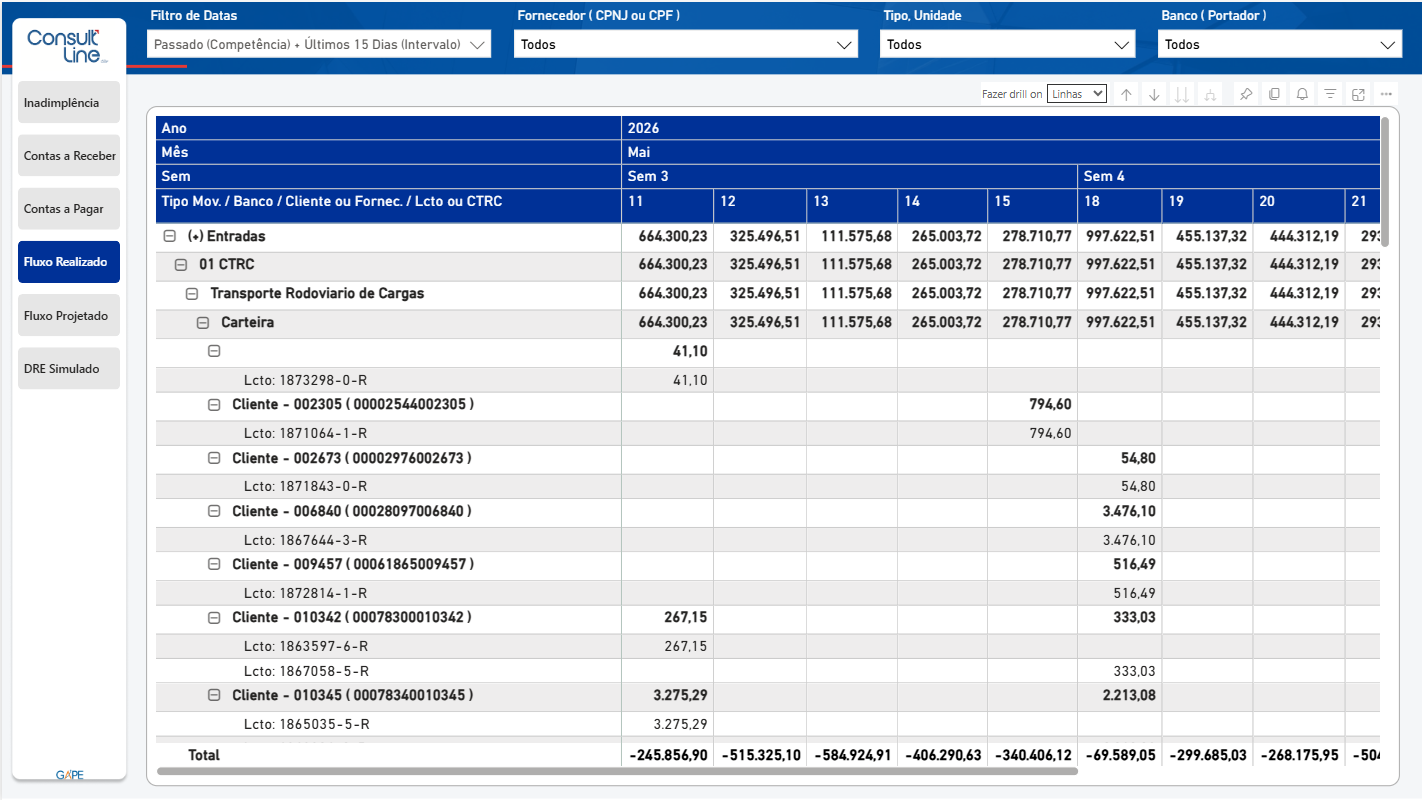The width and height of the screenshot is (1422, 800).
Task: Collapse the 01 CTRC row
Action: [181, 265]
